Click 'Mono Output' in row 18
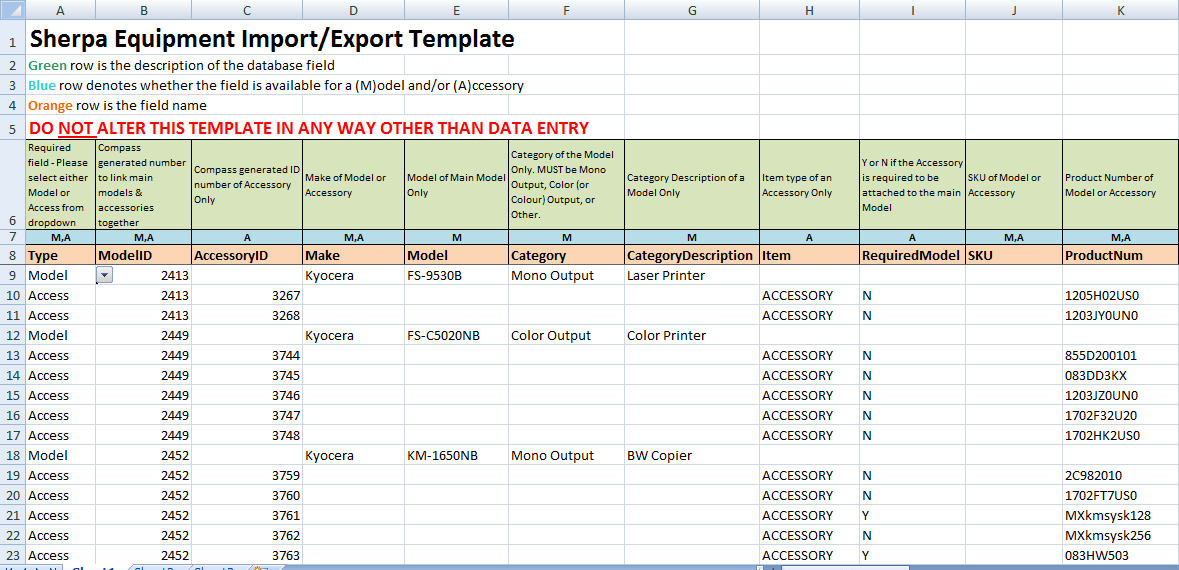The height and width of the screenshot is (570, 1179). (x=566, y=456)
